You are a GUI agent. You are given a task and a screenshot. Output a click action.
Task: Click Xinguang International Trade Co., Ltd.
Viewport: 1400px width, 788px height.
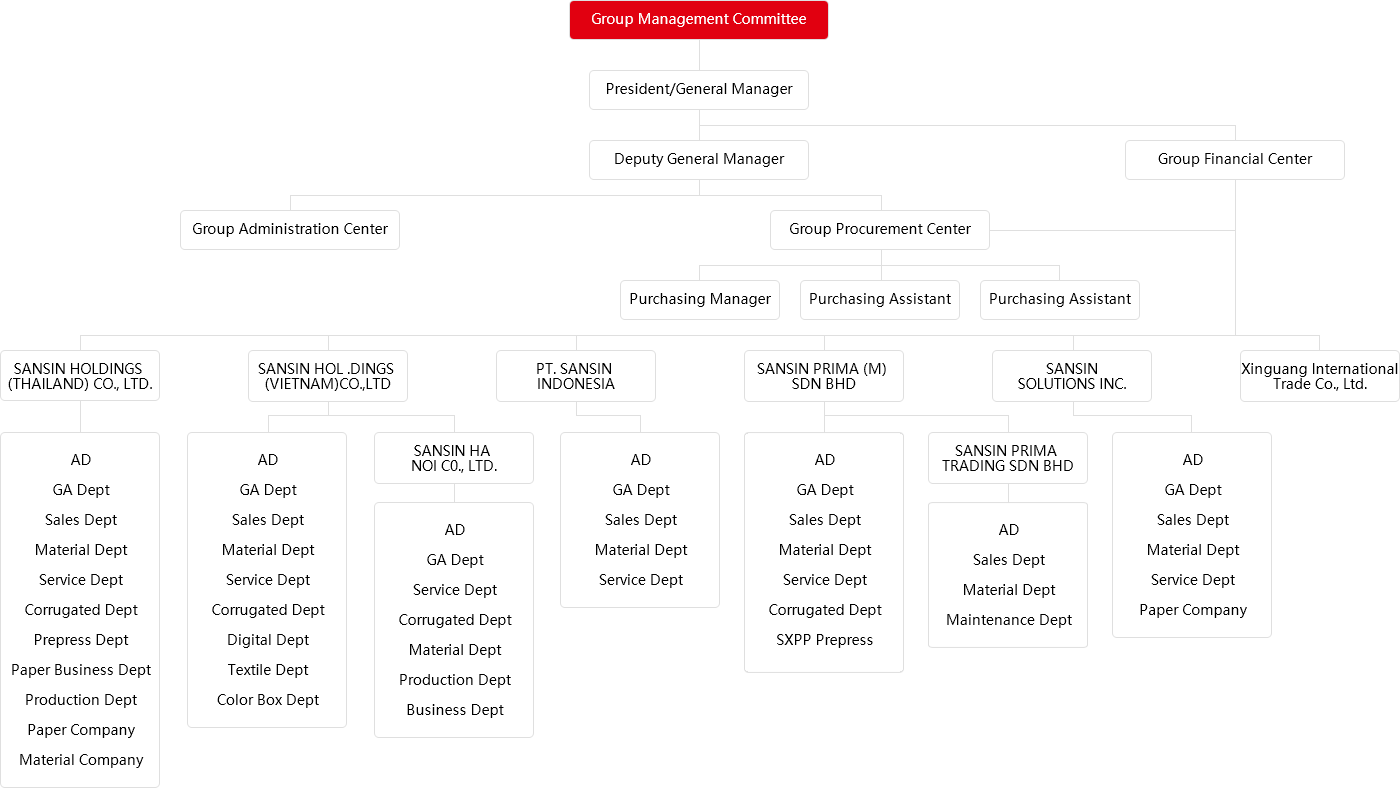pyautogui.click(x=1320, y=376)
